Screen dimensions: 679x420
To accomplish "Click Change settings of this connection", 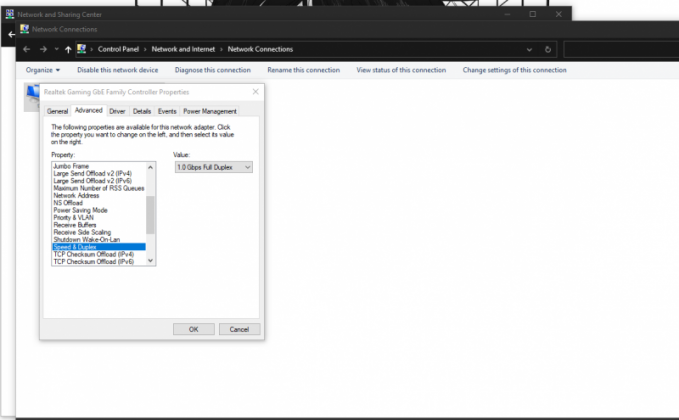I will (514, 70).
